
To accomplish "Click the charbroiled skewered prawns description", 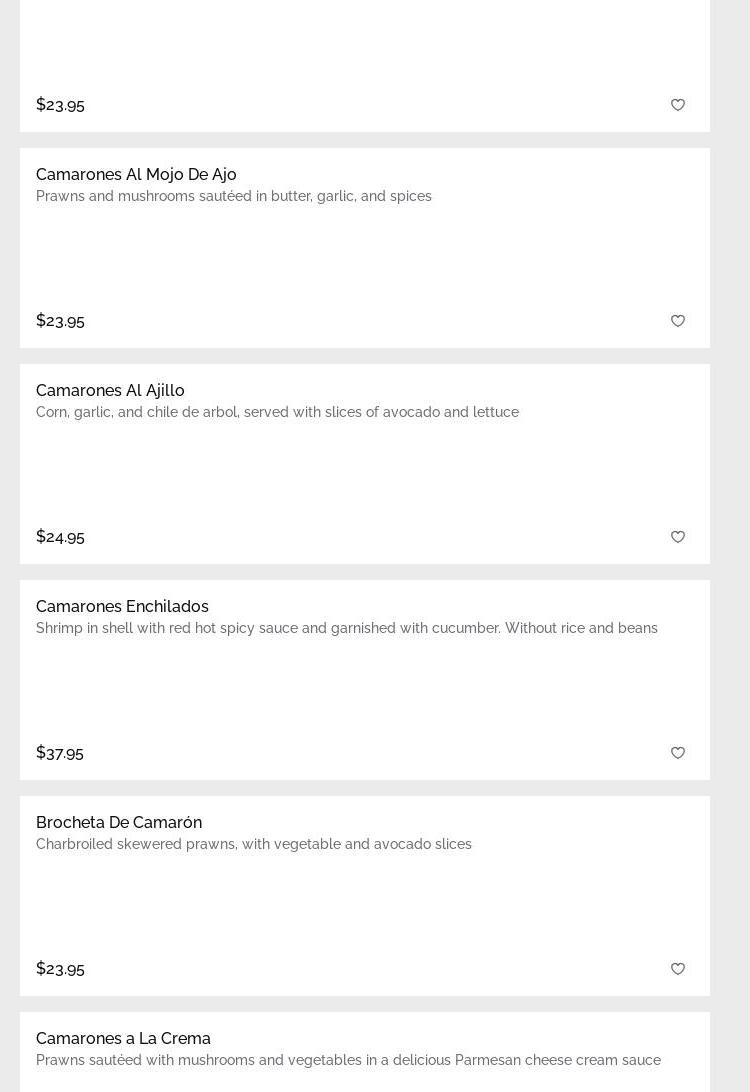I will (x=253, y=844).
